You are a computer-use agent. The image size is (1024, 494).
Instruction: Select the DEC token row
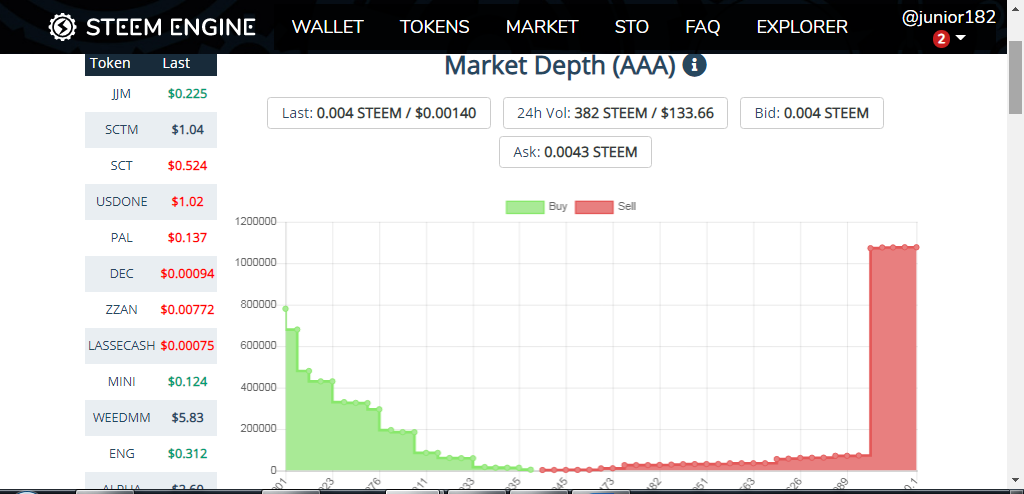click(x=151, y=274)
